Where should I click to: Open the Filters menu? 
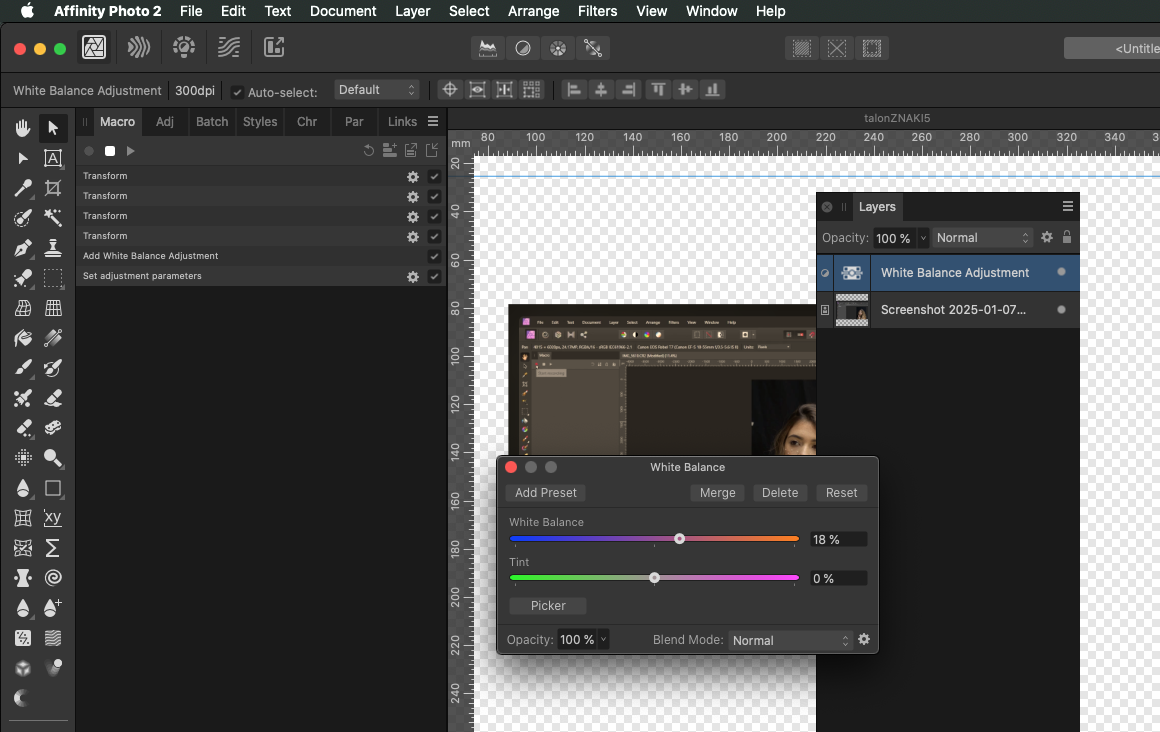597,11
